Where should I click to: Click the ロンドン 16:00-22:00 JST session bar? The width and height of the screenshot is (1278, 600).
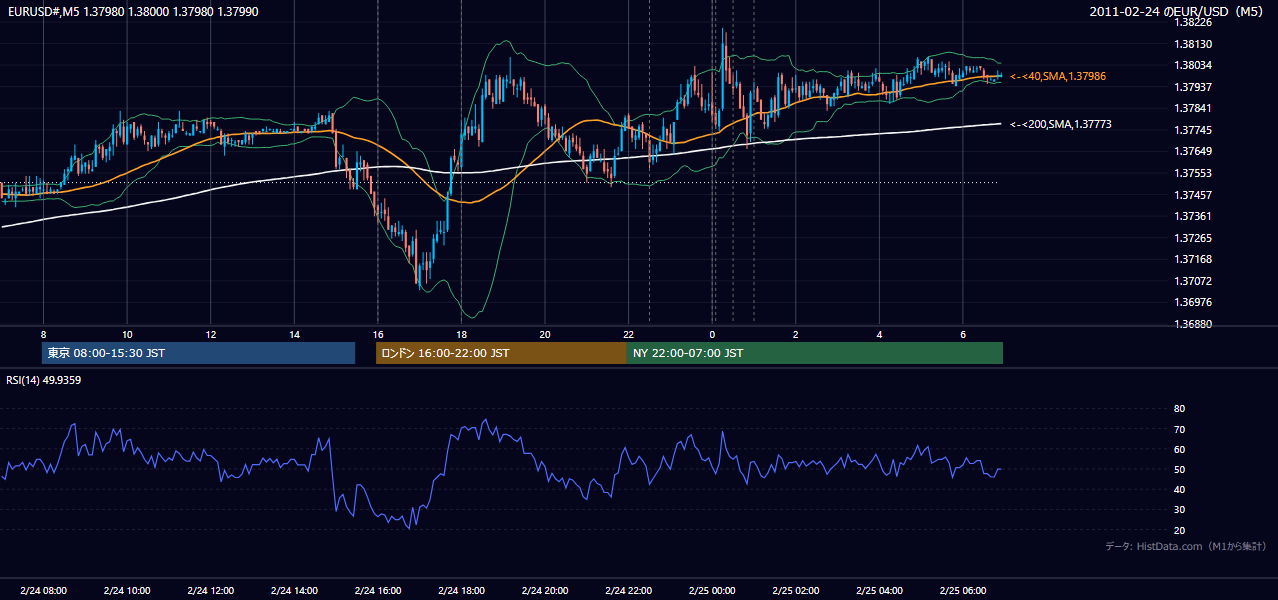[501, 353]
